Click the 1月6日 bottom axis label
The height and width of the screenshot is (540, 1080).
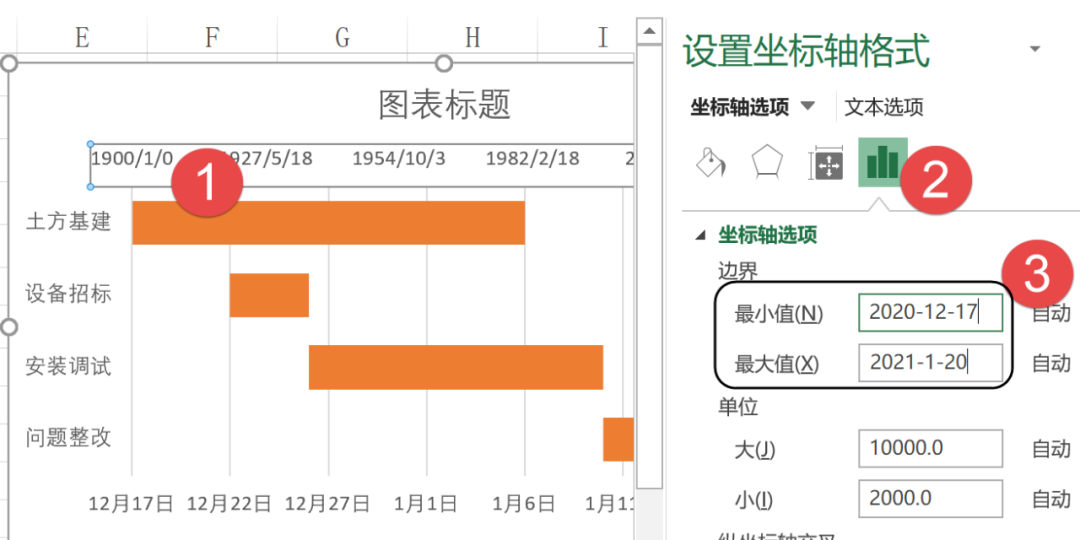coord(524,504)
